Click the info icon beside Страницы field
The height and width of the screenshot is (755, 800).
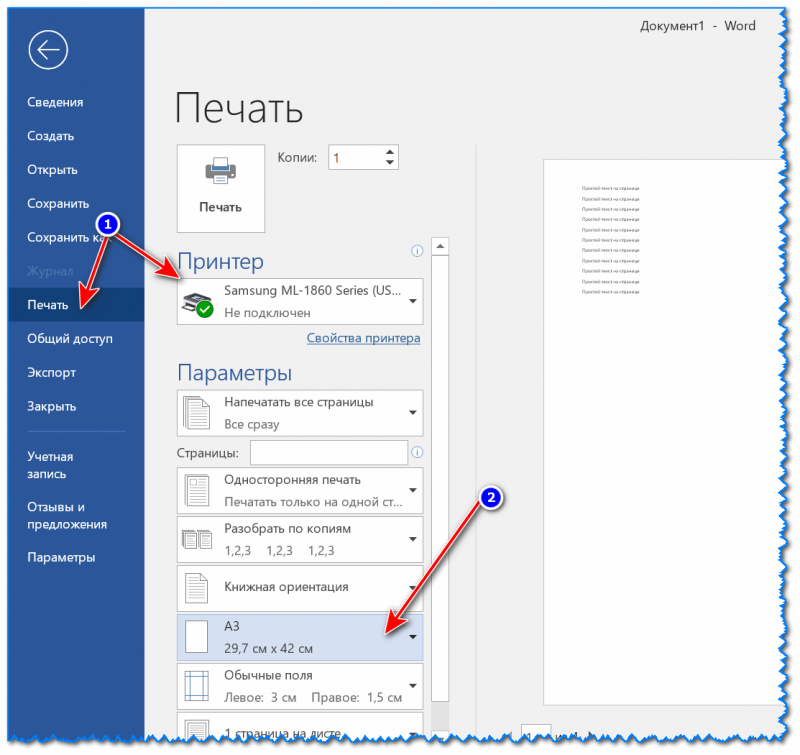pyautogui.click(x=417, y=452)
